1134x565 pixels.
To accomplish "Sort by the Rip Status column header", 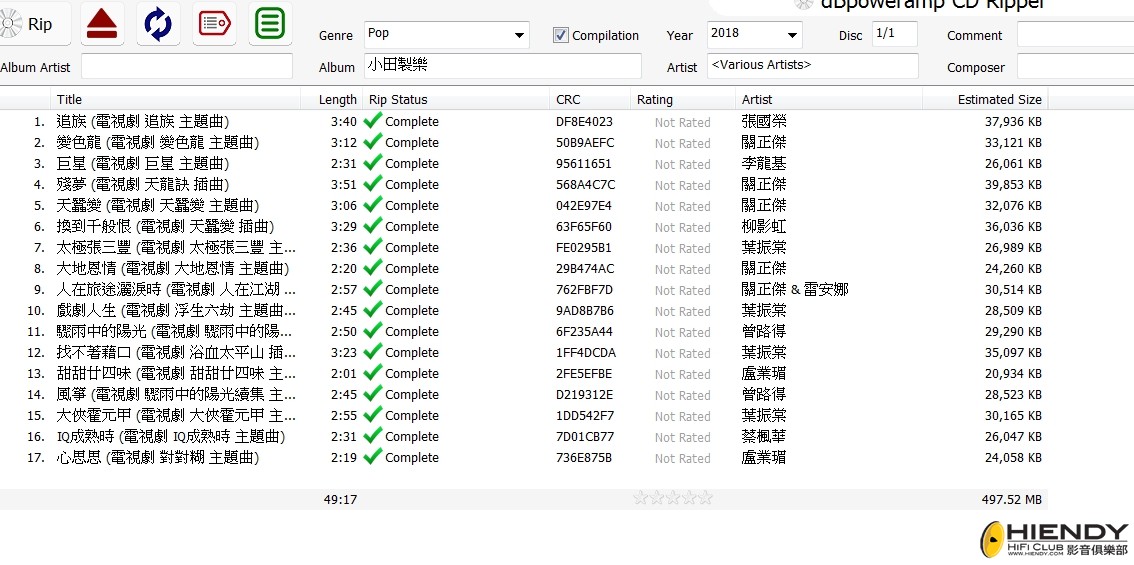I will (x=398, y=99).
